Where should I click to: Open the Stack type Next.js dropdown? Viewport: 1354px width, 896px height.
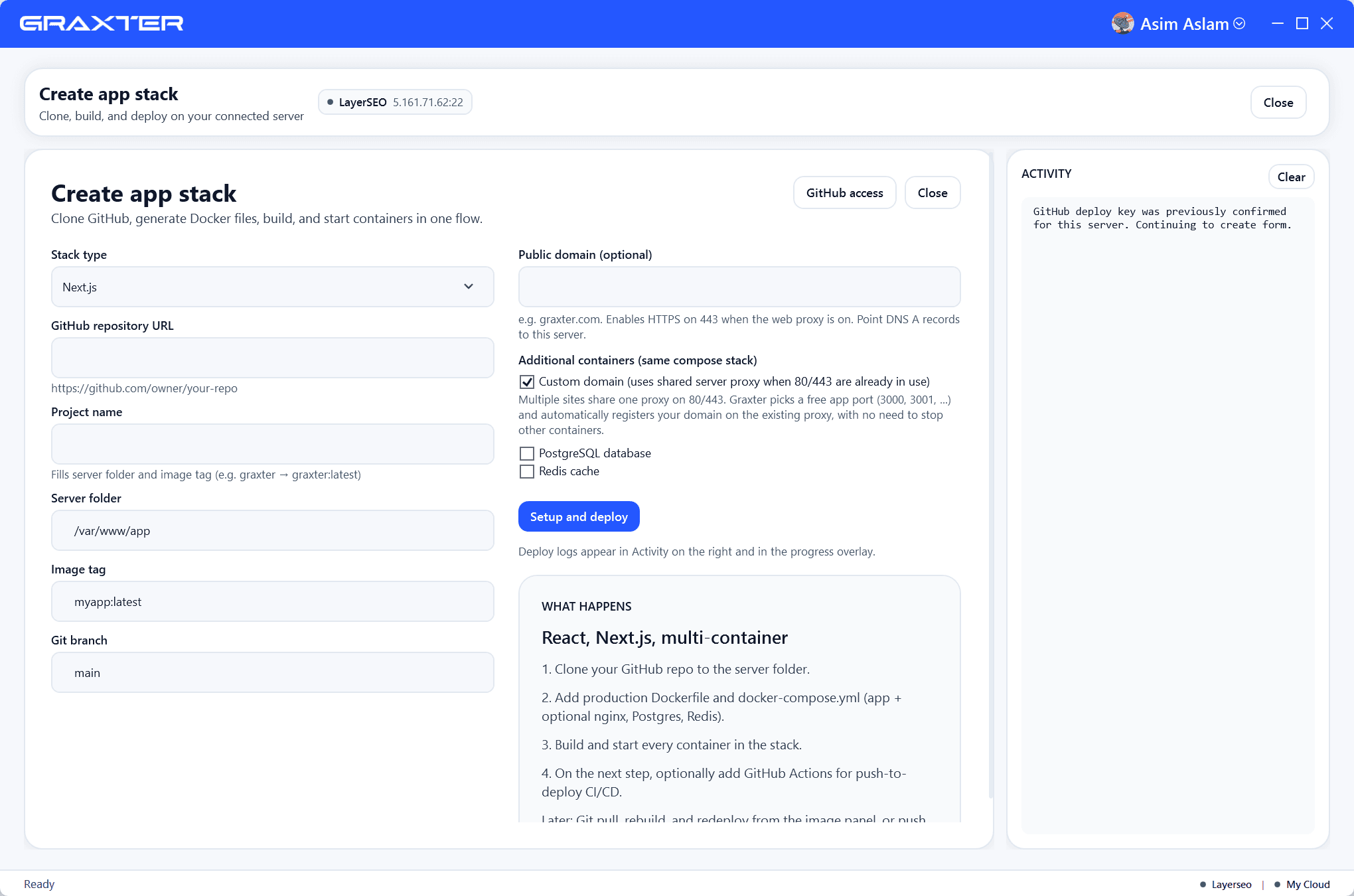(273, 287)
